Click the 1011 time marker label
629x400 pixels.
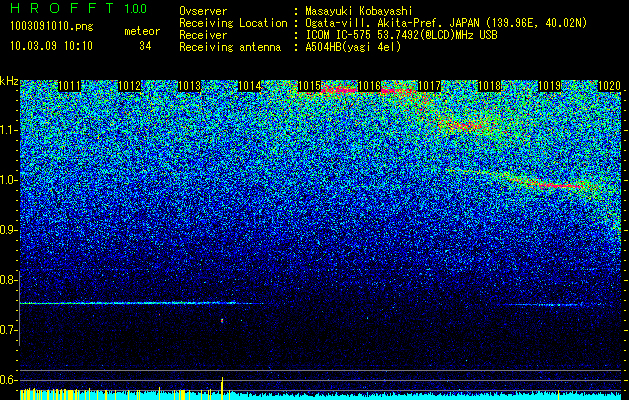(x=69, y=86)
